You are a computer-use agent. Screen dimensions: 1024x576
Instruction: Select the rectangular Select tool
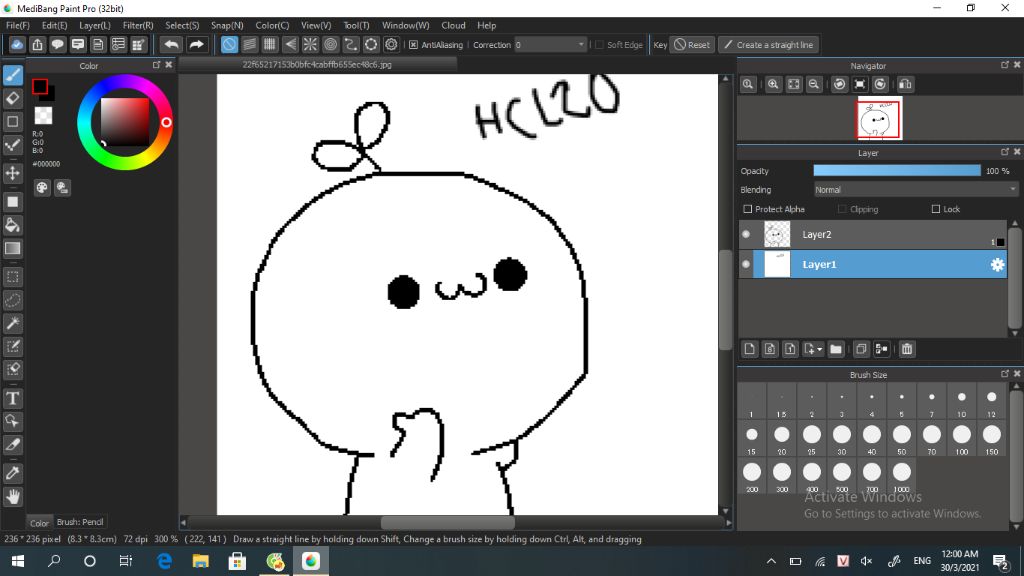click(12, 277)
